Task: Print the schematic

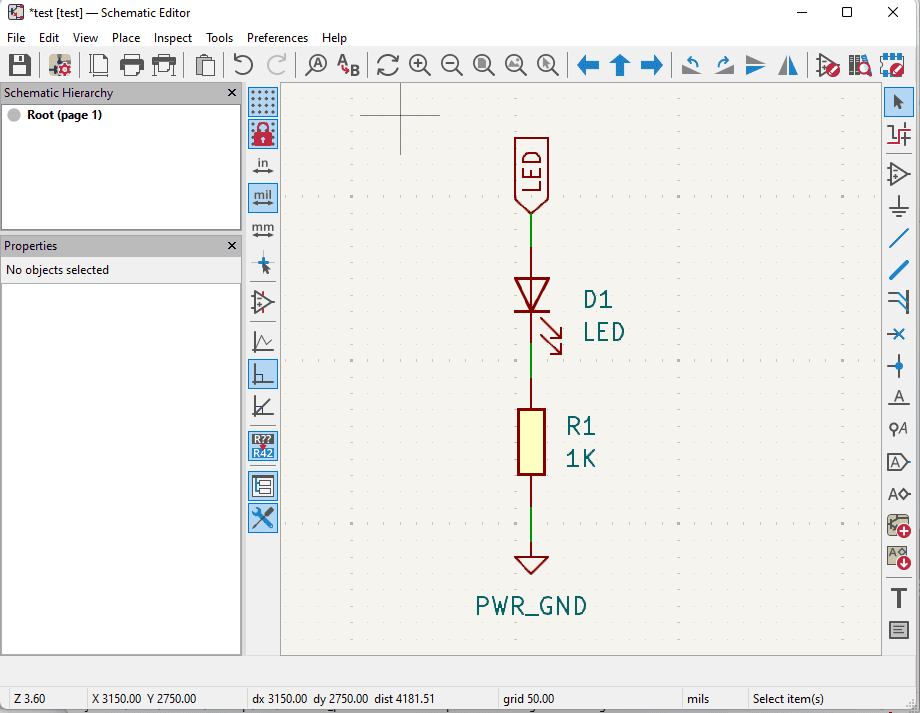Action: pos(131,65)
